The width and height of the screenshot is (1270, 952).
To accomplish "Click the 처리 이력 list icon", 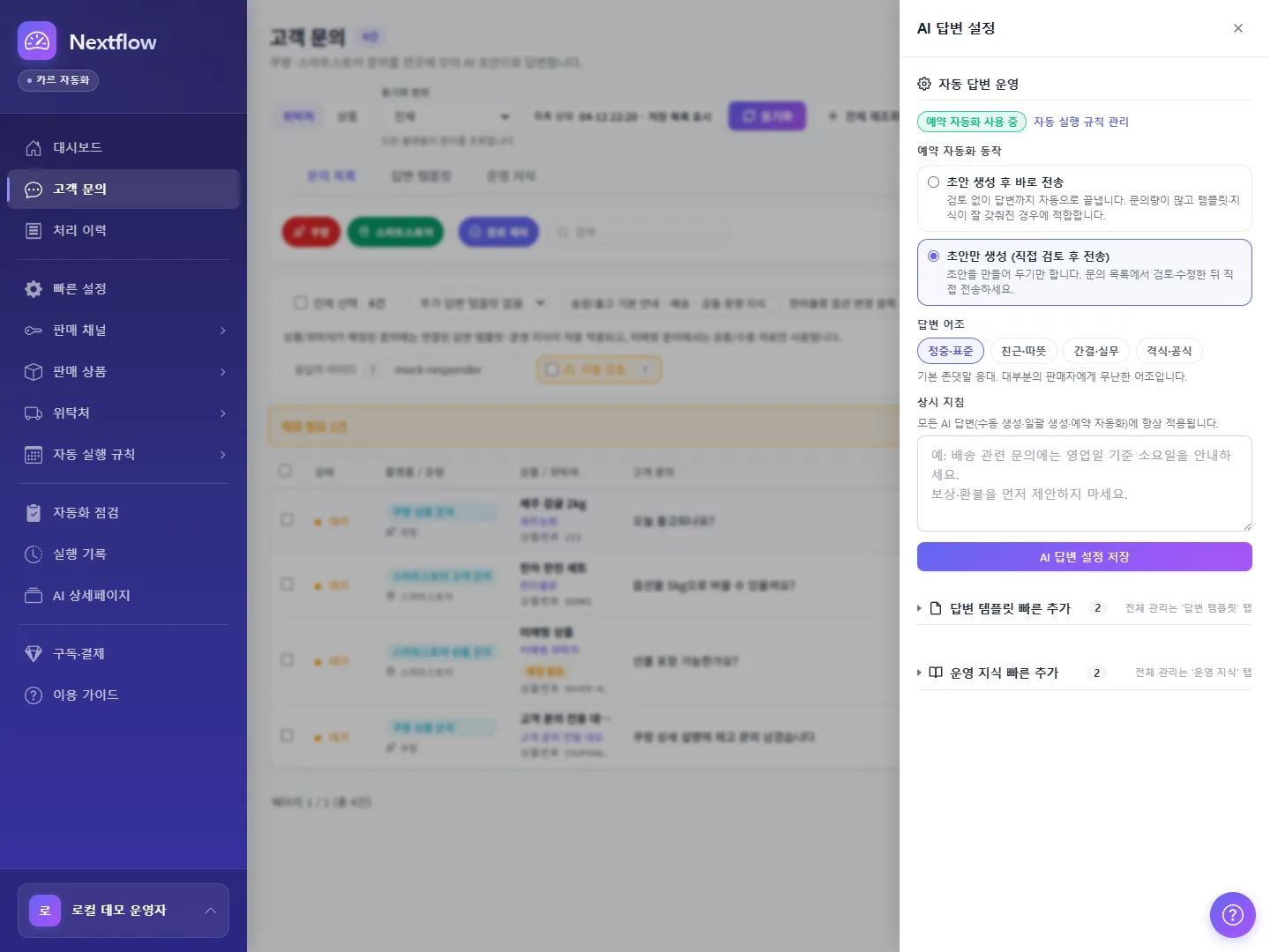I will coord(34,231).
